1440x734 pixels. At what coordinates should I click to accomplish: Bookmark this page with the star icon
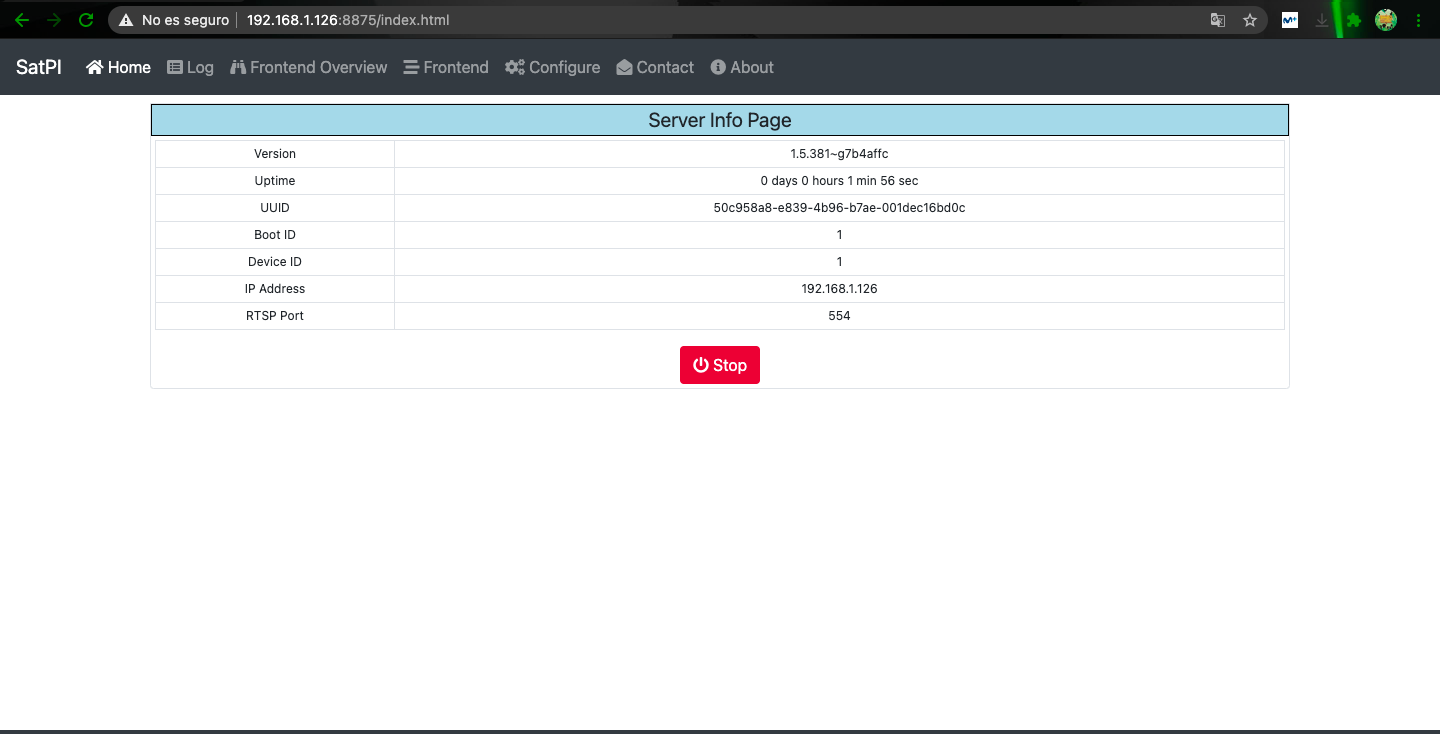[x=1249, y=20]
